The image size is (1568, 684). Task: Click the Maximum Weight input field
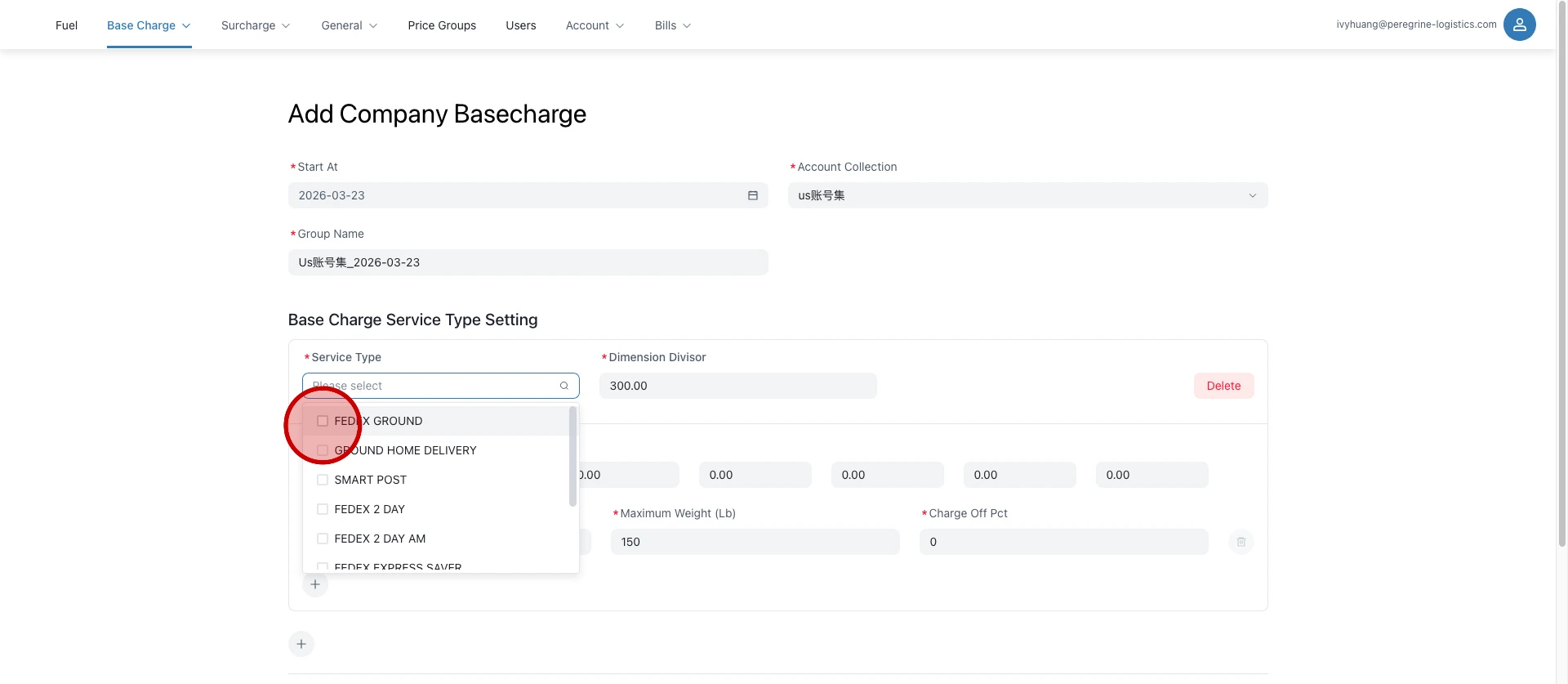754,542
